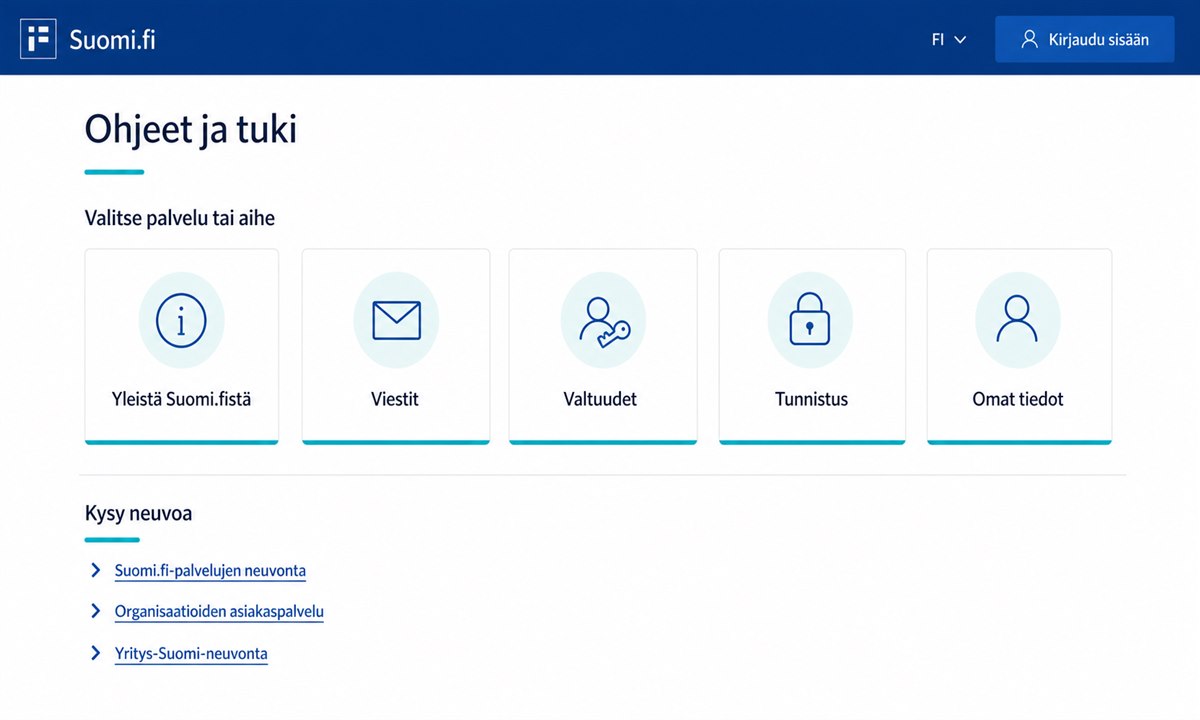Image resolution: width=1200 pixels, height=720 pixels.
Task: Open the Organisaatioiden asiakaspalvelu link
Action: [219, 612]
